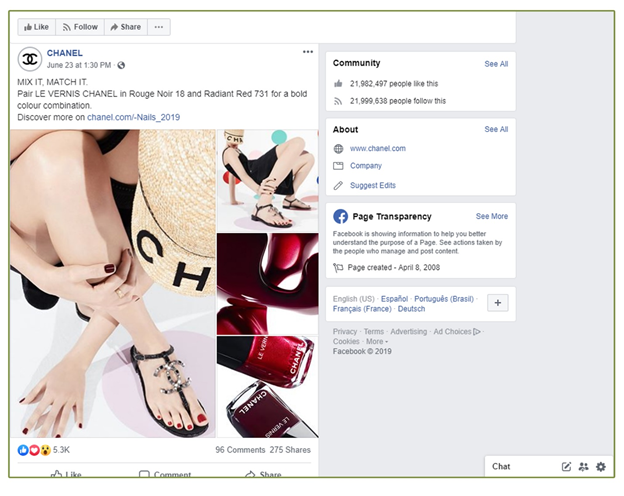This screenshot has width=624, height=496.
Task: Open the Ad Choices footer link
Action: pyautogui.click(x=457, y=332)
